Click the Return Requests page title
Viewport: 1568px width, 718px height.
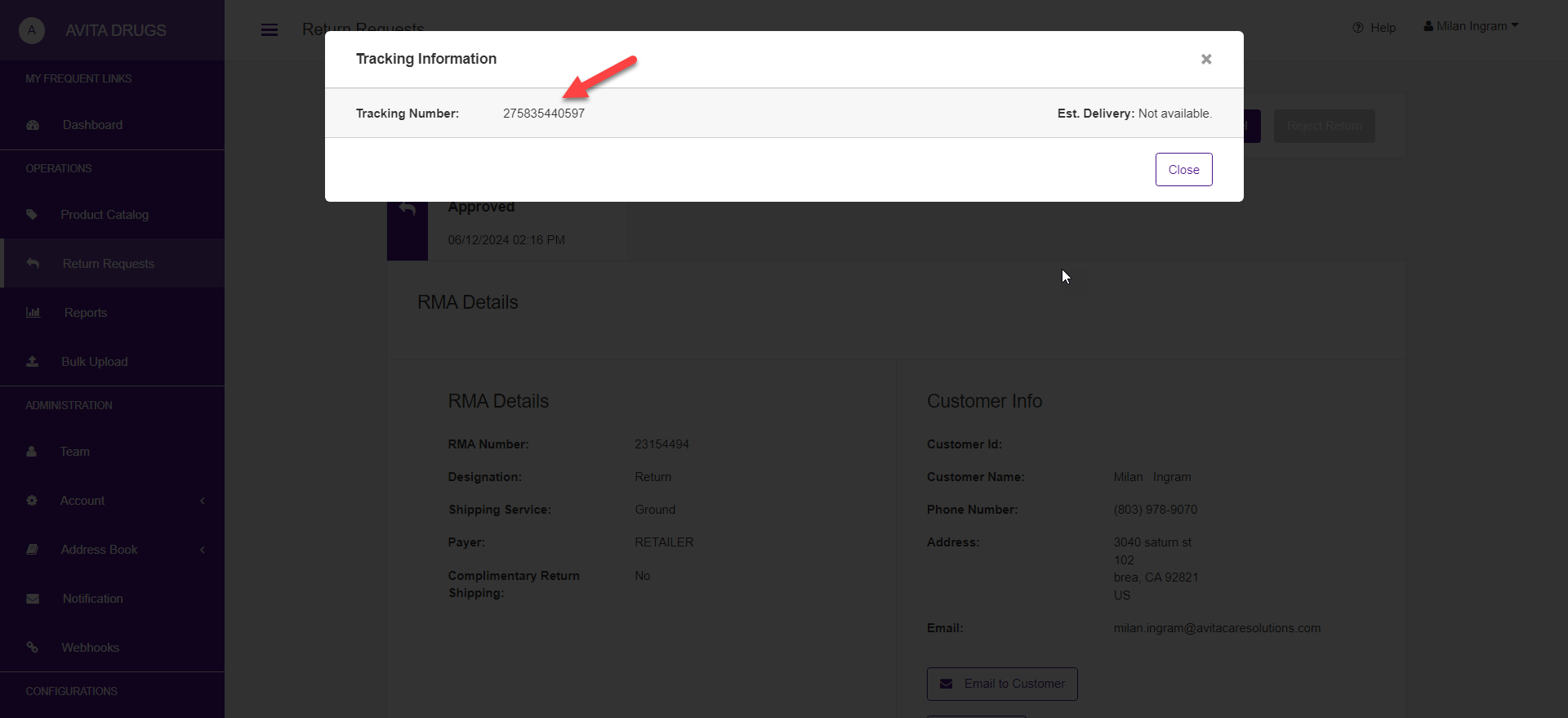point(363,29)
